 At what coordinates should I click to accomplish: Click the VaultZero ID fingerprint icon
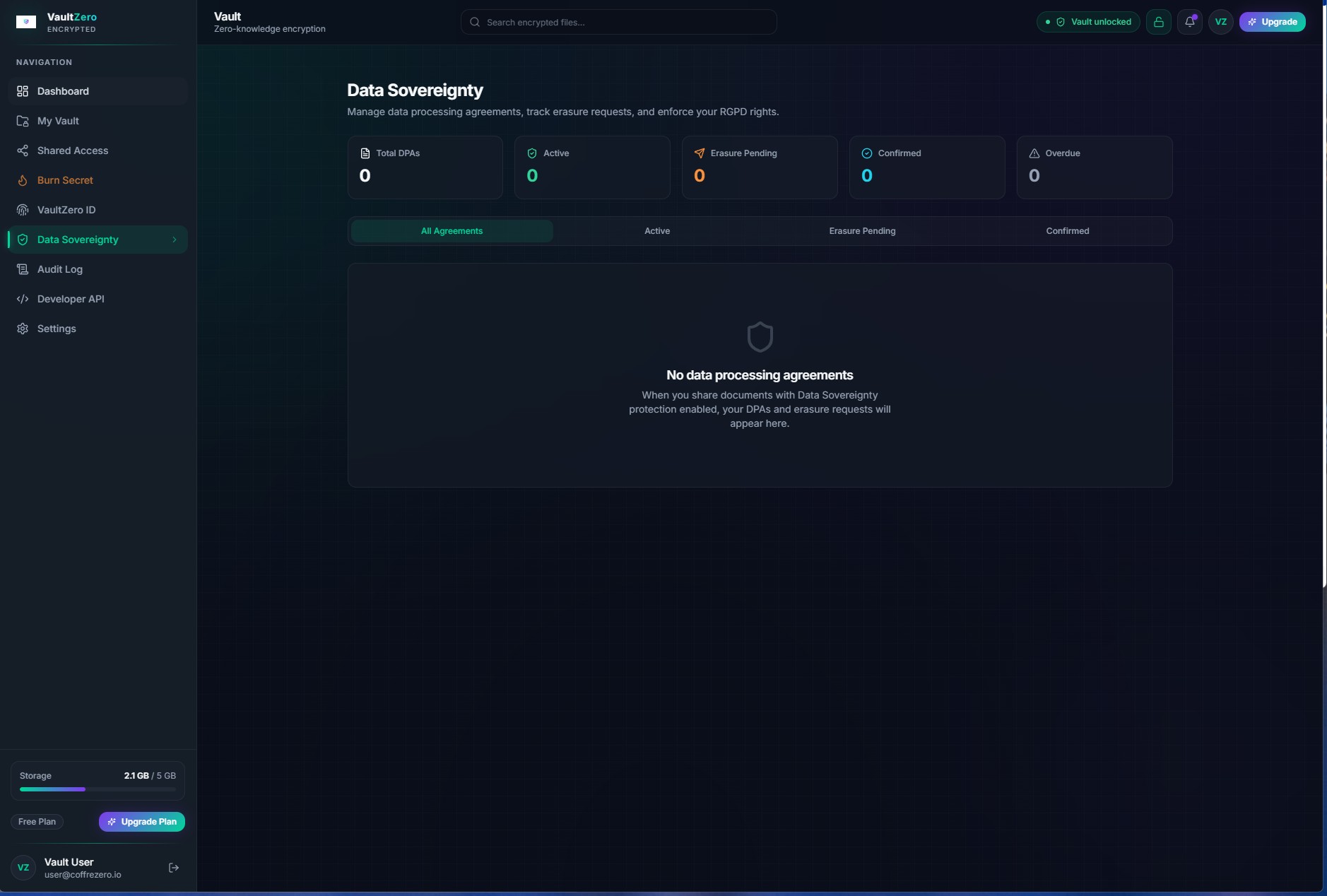point(23,210)
